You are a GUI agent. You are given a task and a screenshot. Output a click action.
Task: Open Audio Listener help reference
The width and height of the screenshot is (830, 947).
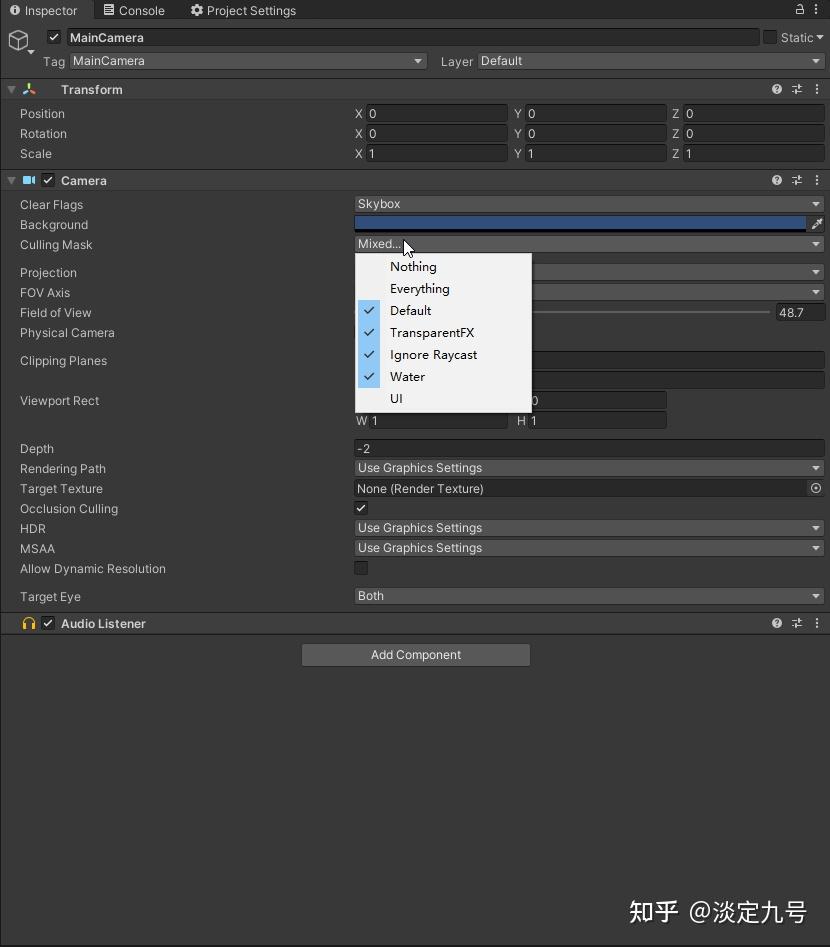click(x=777, y=623)
